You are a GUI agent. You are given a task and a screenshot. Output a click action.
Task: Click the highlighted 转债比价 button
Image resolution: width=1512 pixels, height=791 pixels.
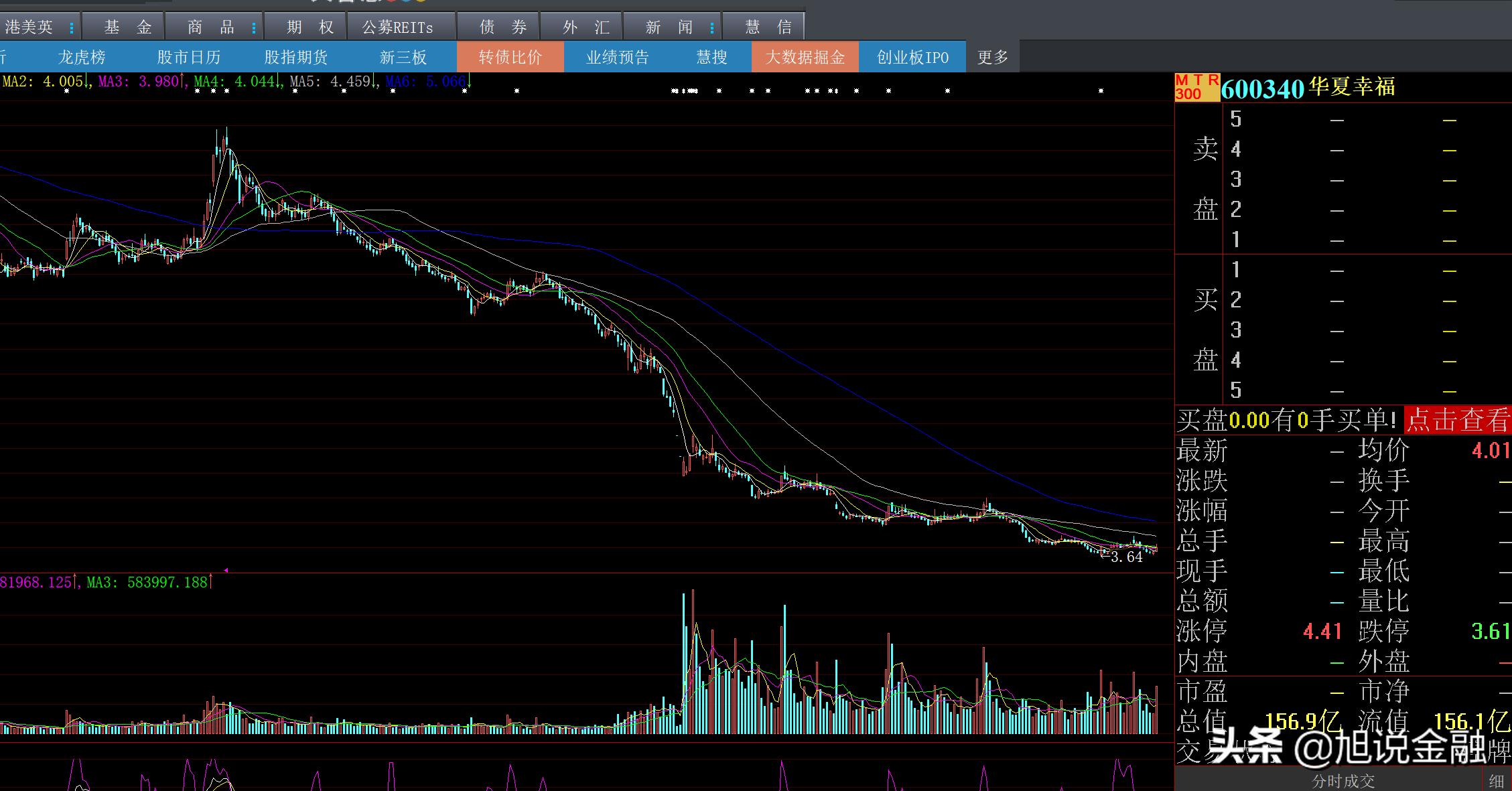point(510,58)
